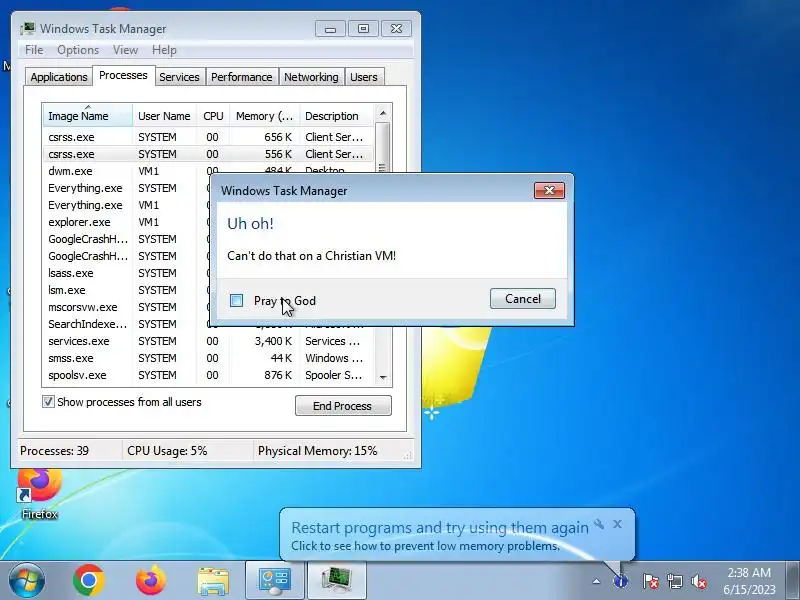Sort by Image Name column header
800x600 pixels.
coord(88,116)
